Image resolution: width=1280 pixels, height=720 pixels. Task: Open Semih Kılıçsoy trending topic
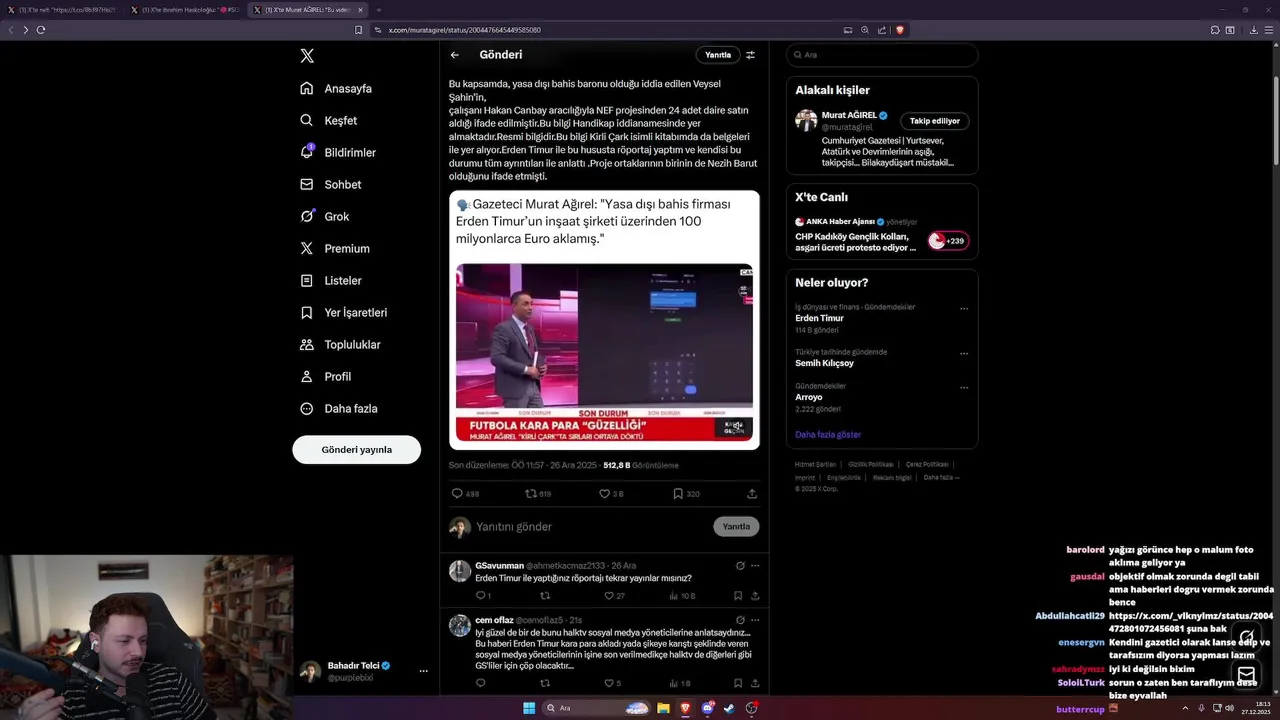click(x=824, y=363)
